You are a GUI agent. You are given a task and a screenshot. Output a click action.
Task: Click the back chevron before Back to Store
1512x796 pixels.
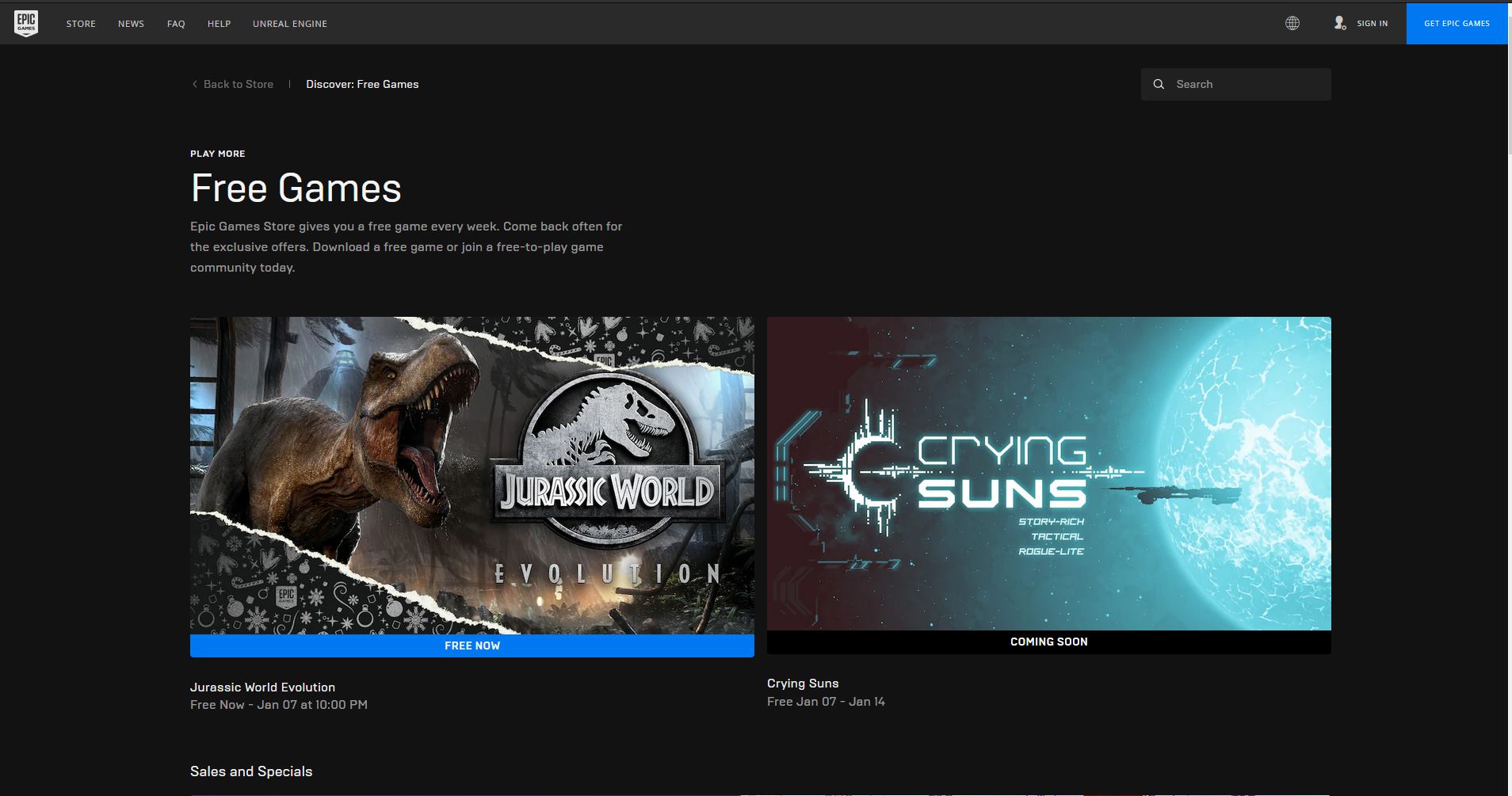[x=194, y=84]
